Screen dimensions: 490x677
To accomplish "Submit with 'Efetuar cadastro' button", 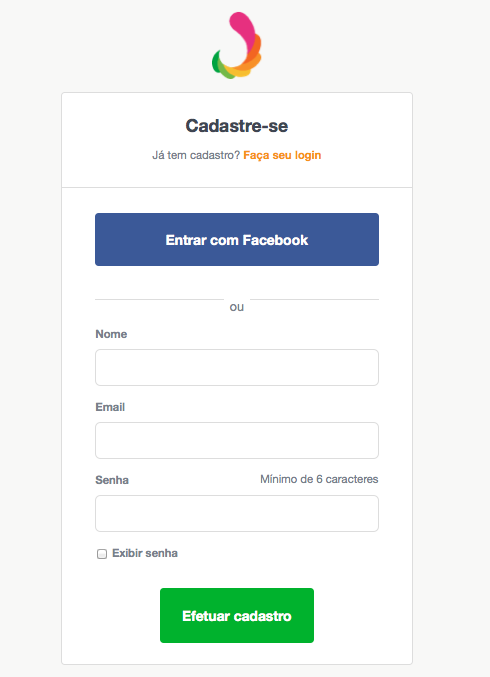I will (x=237, y=615).
